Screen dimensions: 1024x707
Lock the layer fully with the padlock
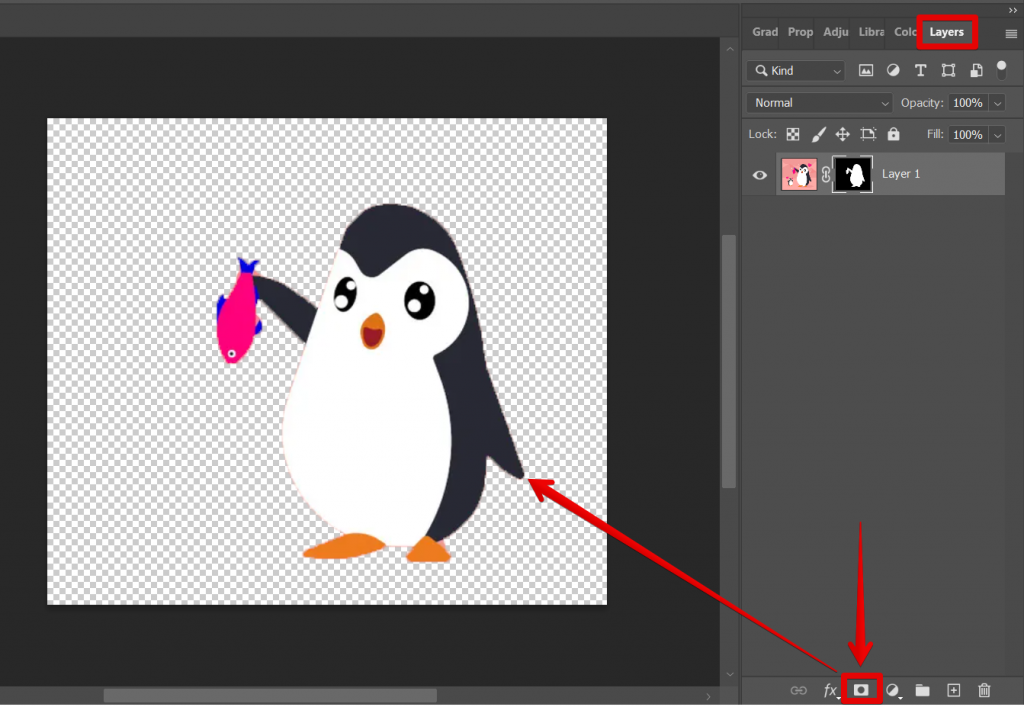pos(892,133)
